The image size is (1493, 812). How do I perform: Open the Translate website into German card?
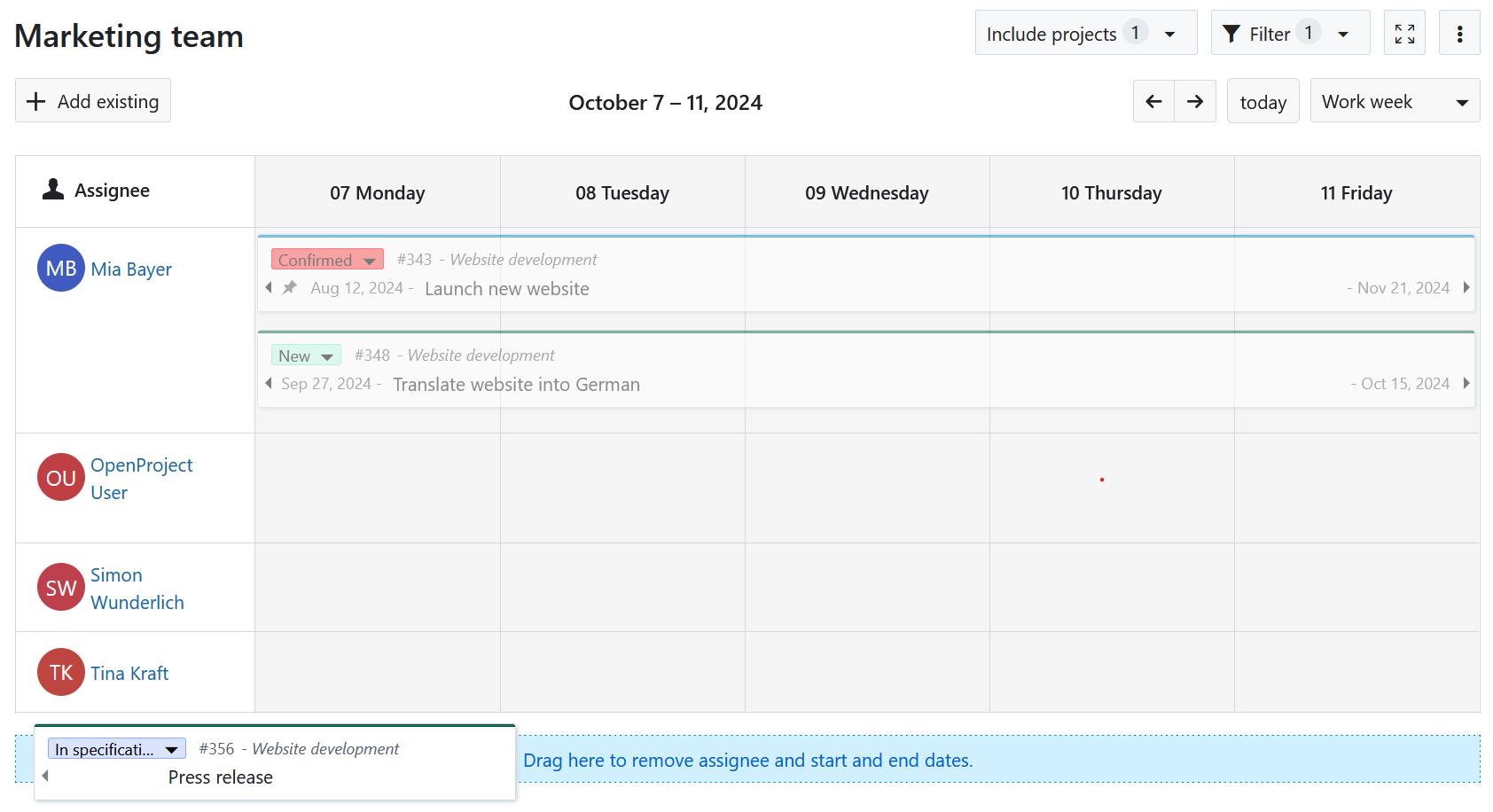pyautogui.click(x=516, y=385)
